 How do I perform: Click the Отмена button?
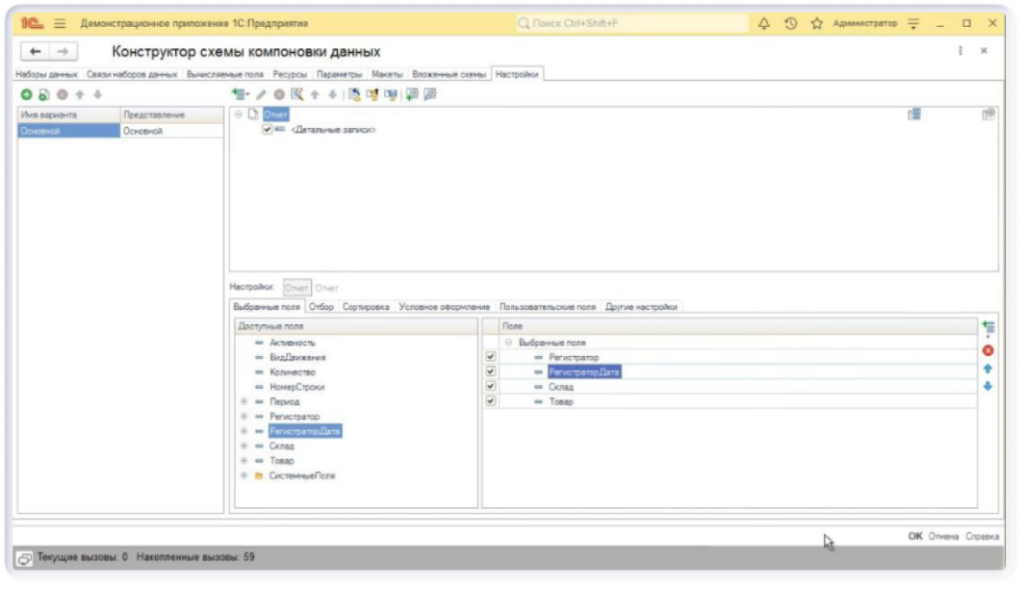(x=944, y=536)
